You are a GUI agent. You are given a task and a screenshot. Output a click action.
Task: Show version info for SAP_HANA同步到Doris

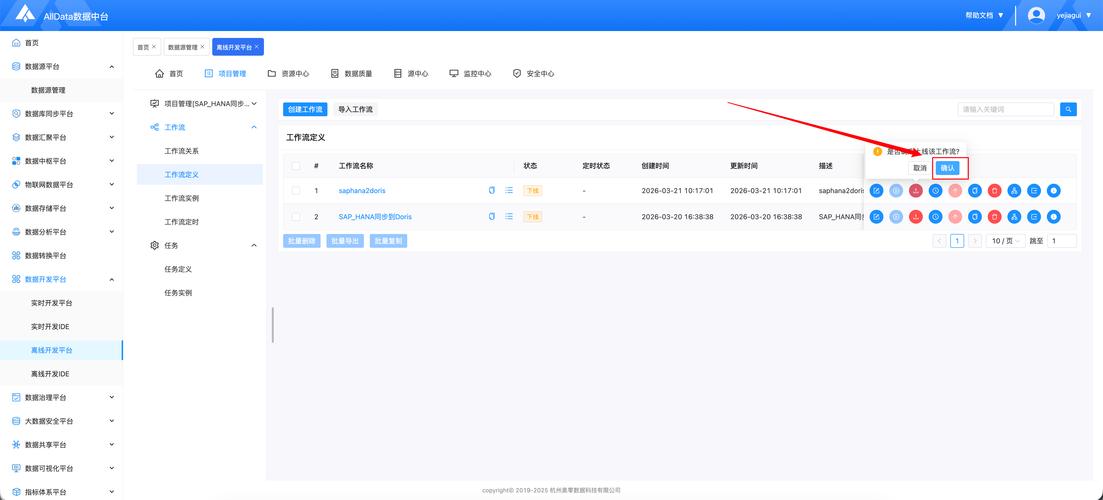tap(1054, 217)
